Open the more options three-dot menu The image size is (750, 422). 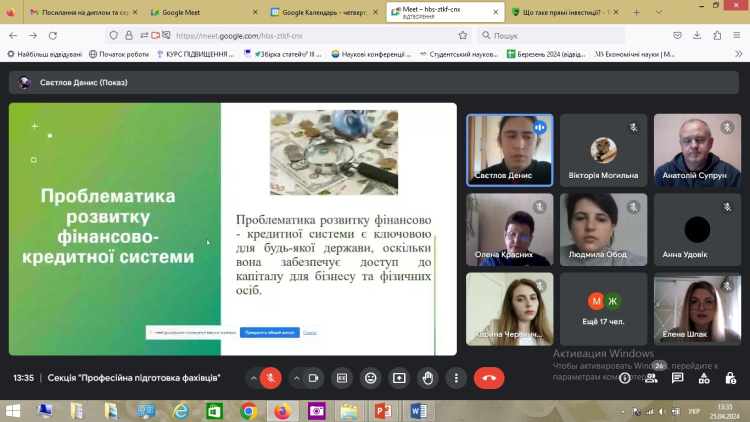pos(456,378)
